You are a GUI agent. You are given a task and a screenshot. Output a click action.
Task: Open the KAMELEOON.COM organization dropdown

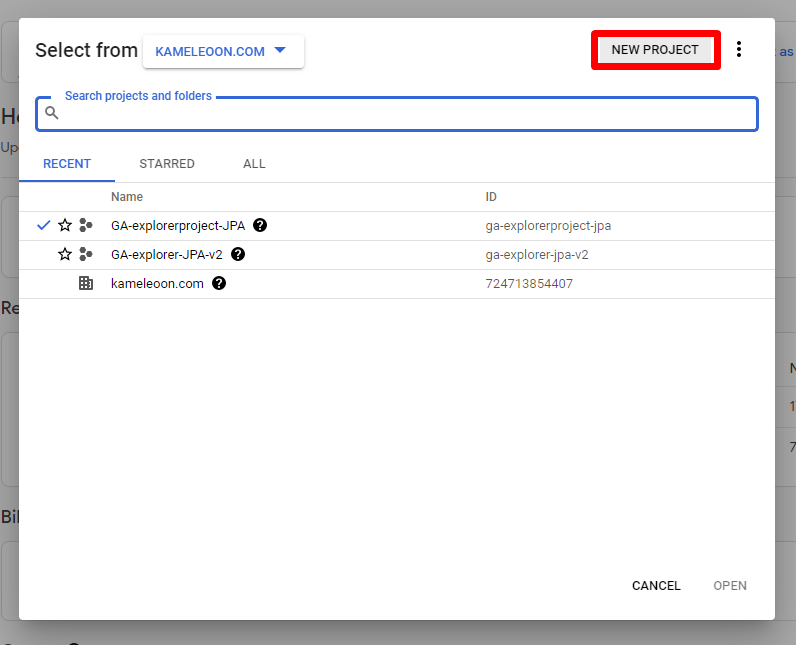[x=223, y=51]
